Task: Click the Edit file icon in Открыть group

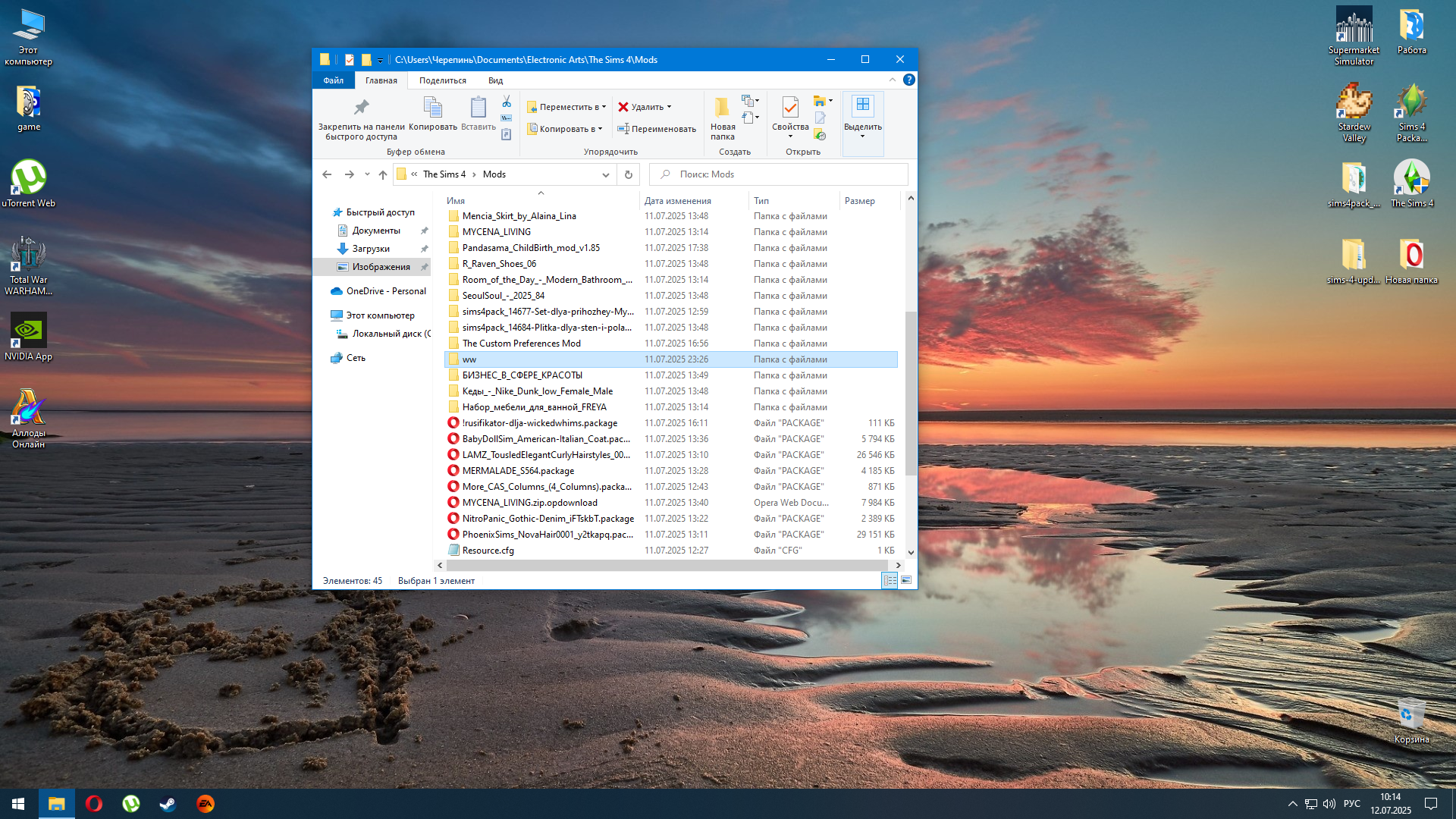Action: [x=821, y=118]
